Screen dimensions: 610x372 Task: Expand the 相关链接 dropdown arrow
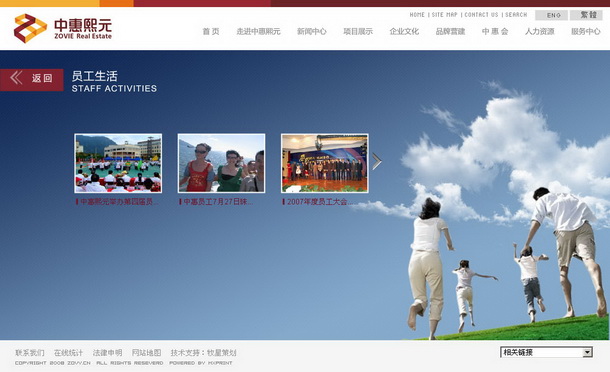click(587, 353)
